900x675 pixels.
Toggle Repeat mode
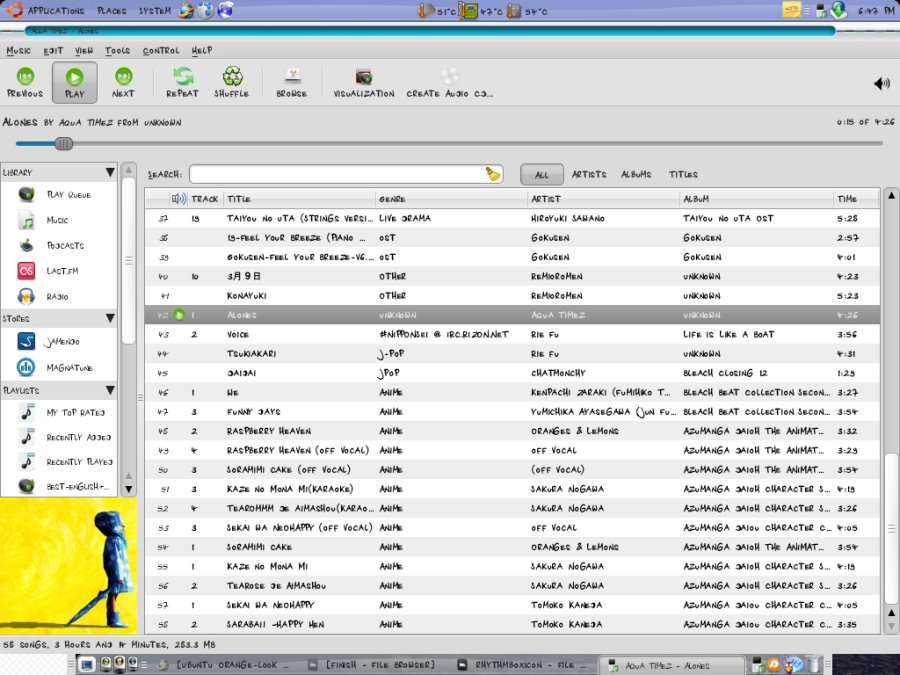(183, 83)
